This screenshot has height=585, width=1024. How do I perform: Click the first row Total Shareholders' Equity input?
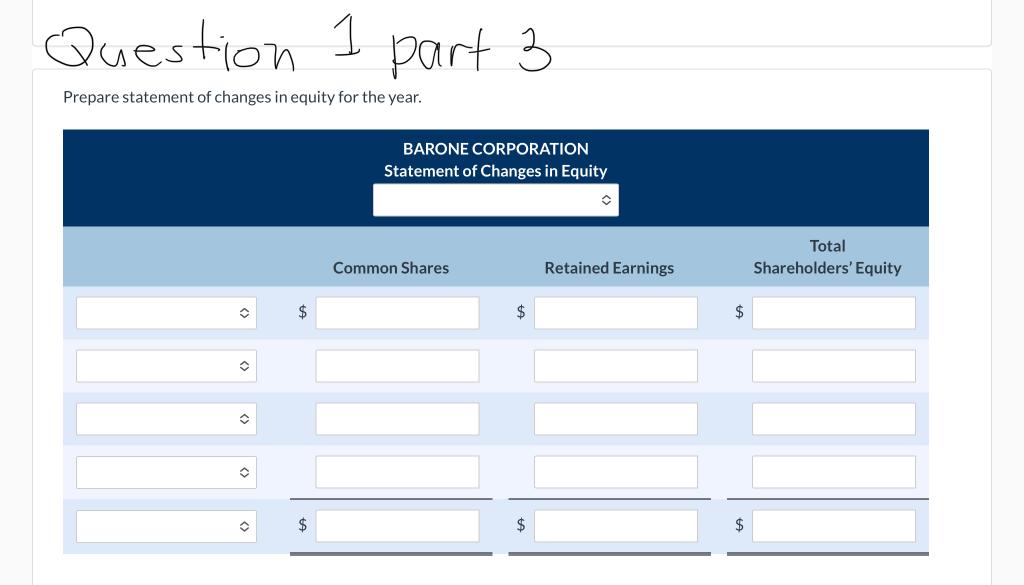[833, 313]
